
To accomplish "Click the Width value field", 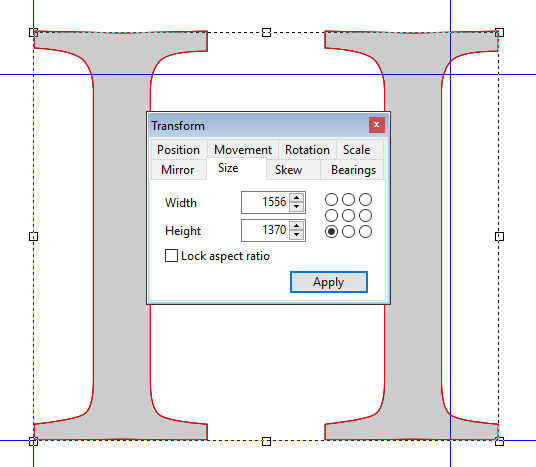I will [x=265, y=202].
